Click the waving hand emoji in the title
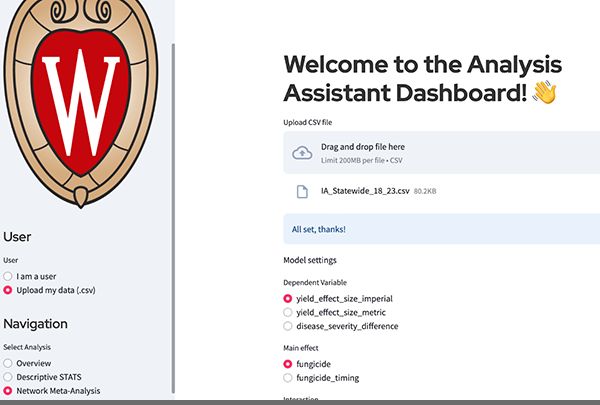600x405 pixels. [545, 92]
